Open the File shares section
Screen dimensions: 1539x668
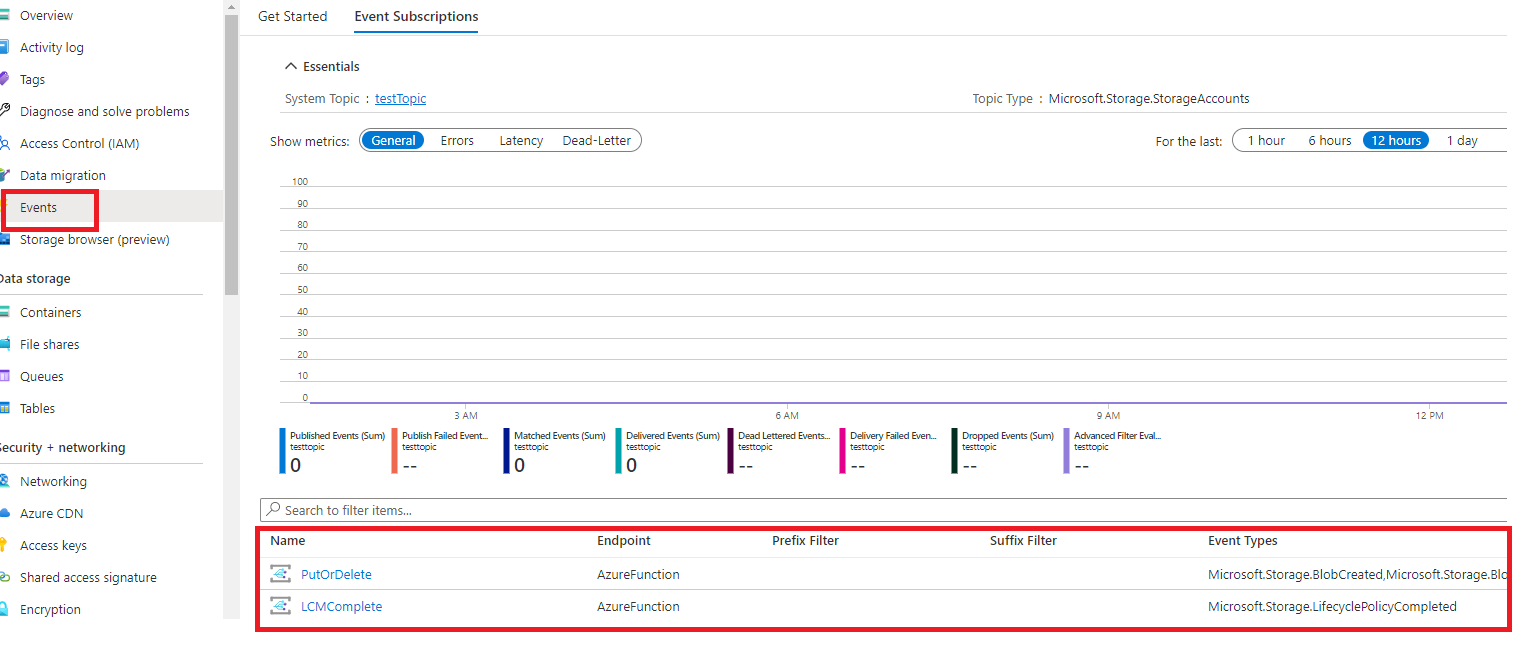coord(49,343)
